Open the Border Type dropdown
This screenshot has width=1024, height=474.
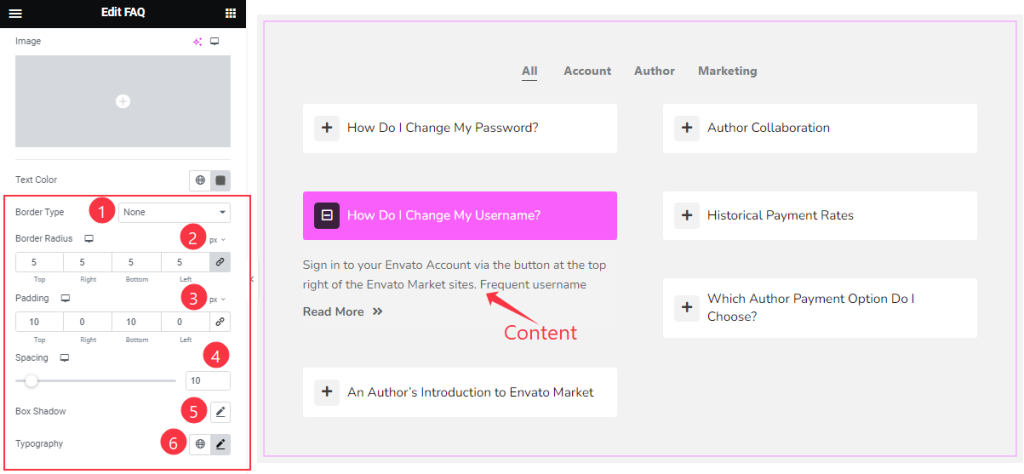pos(174,212)
